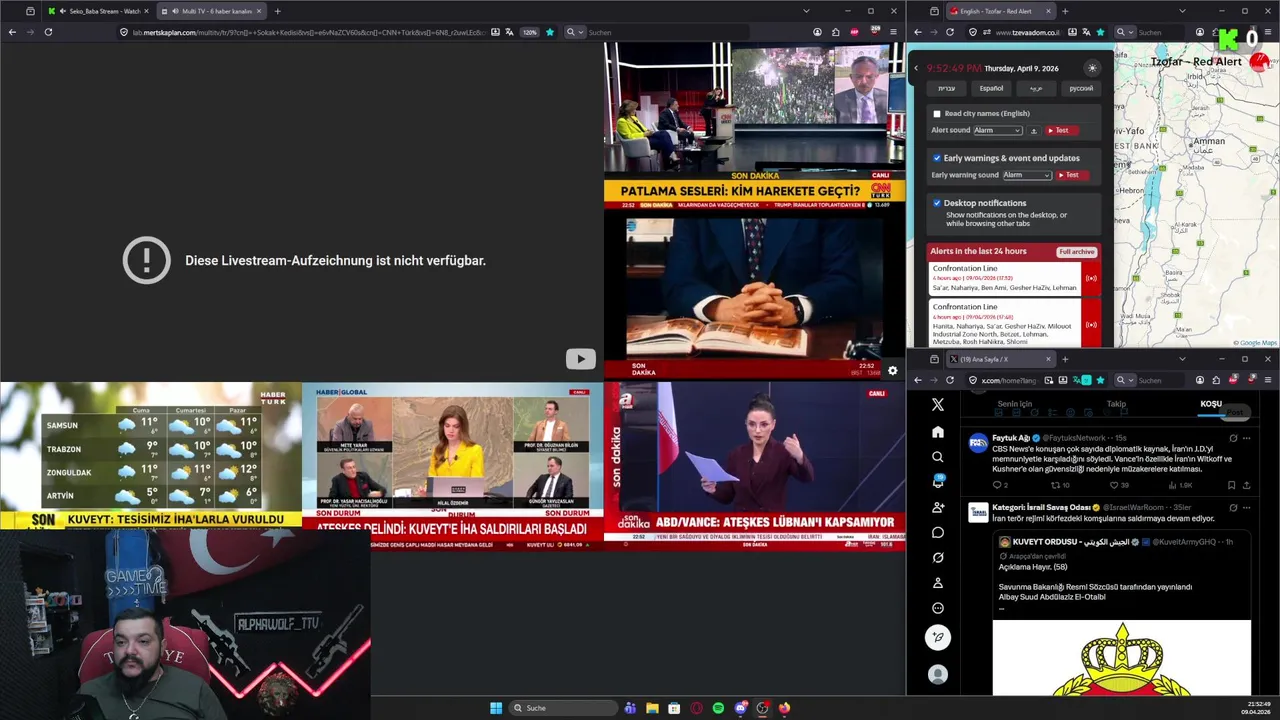
Task: Switch X feed to Senin için tab
Action: click(1014, 404)
